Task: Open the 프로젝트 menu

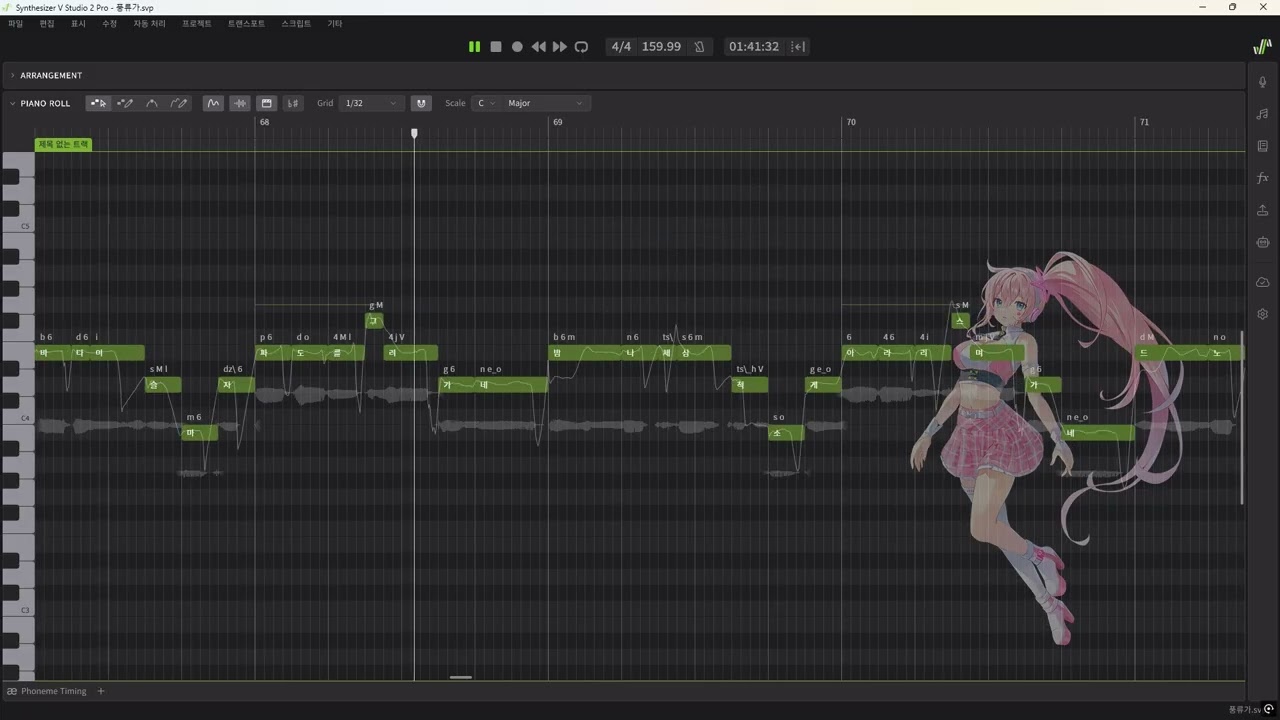Action: tap(196, 23)
